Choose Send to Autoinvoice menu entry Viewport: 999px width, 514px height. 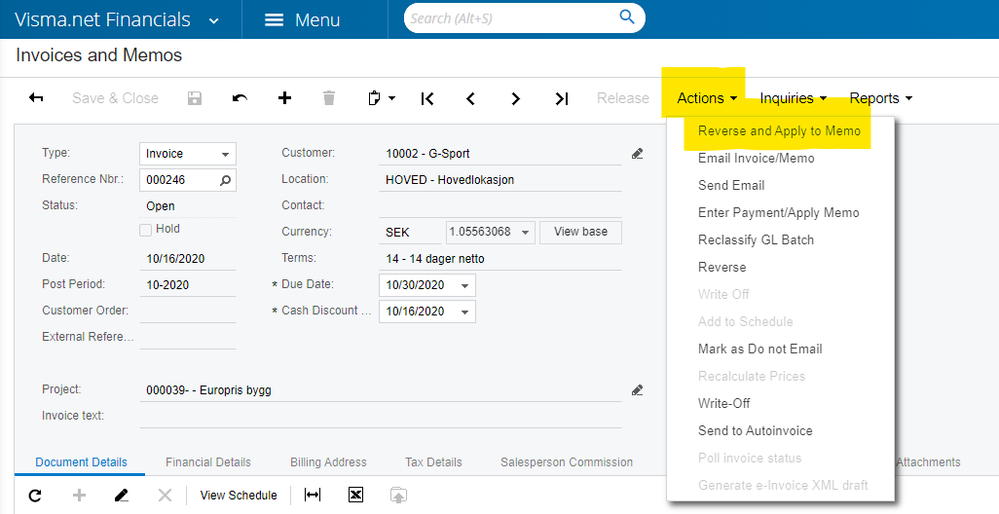point(755,431)
